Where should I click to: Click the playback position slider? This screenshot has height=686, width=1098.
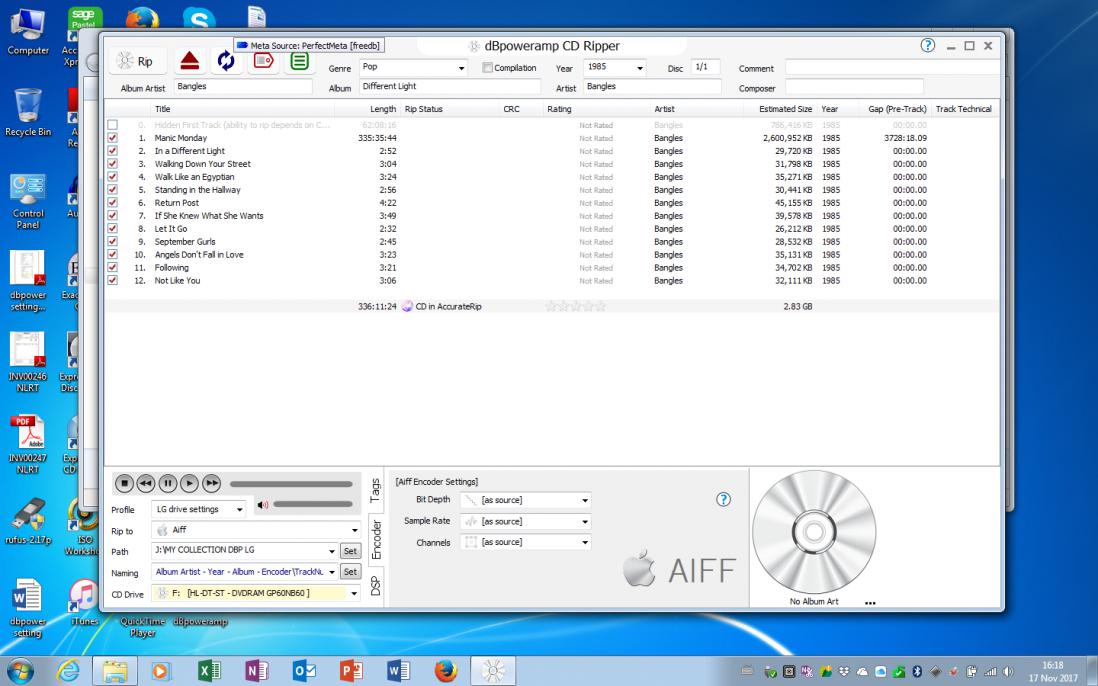coord(291,484)
